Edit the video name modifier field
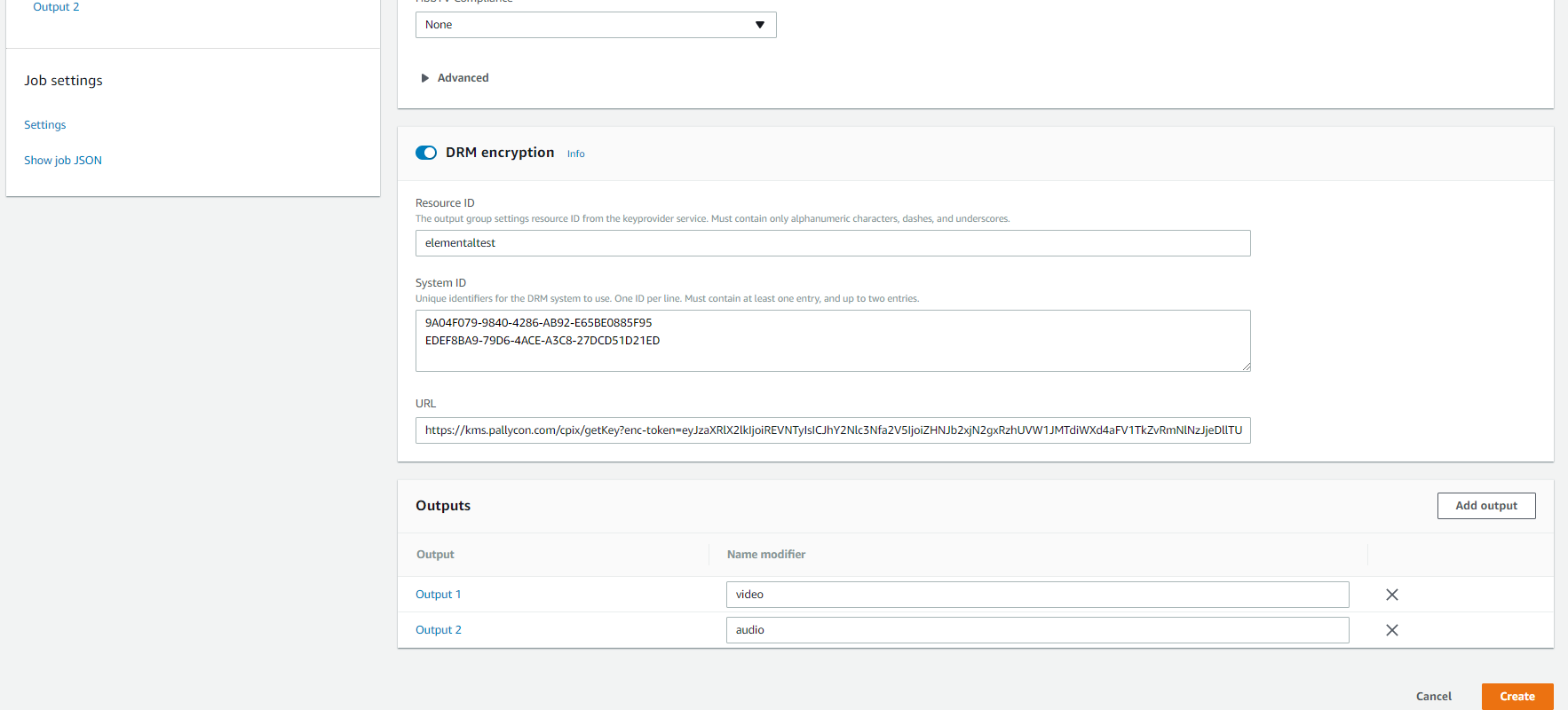1568x710 pixels. 1036,595
